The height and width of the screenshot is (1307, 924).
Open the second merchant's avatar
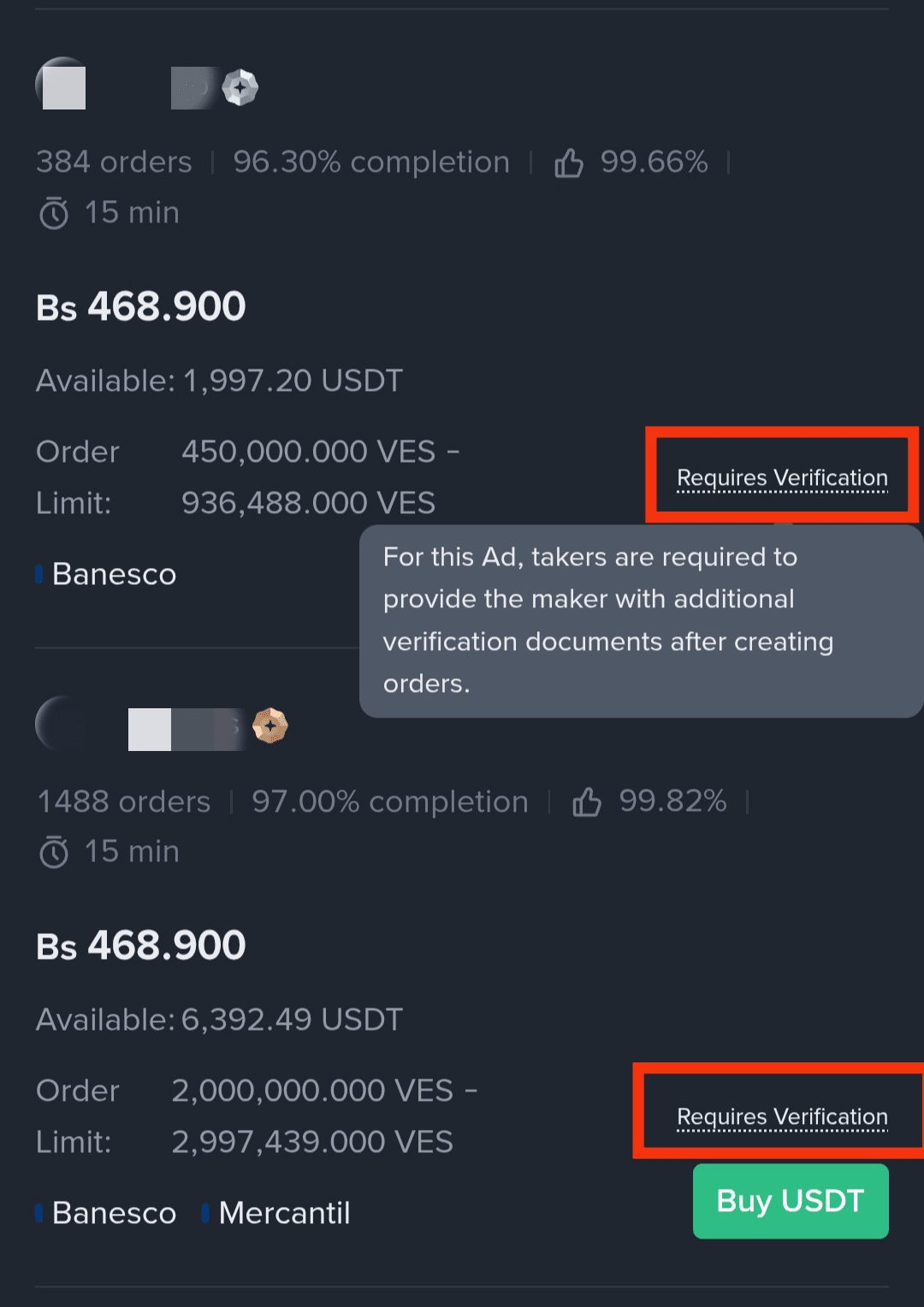(x=60, y=724)
